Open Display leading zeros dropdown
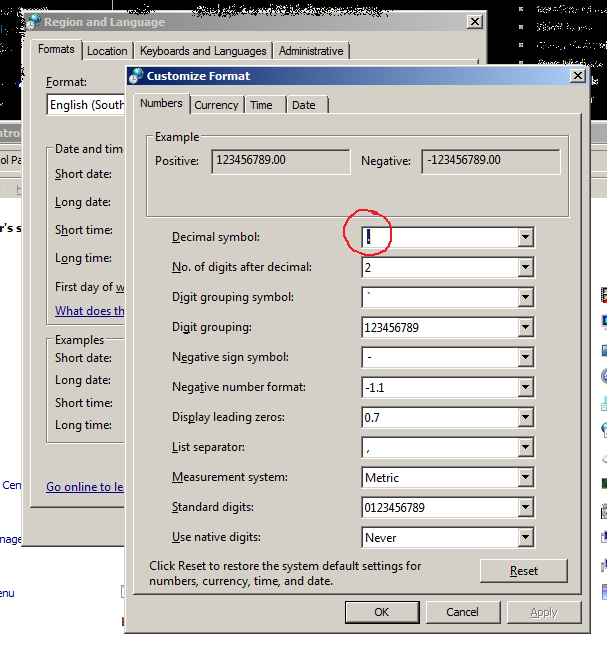607x655 pixels. point(525,418)
